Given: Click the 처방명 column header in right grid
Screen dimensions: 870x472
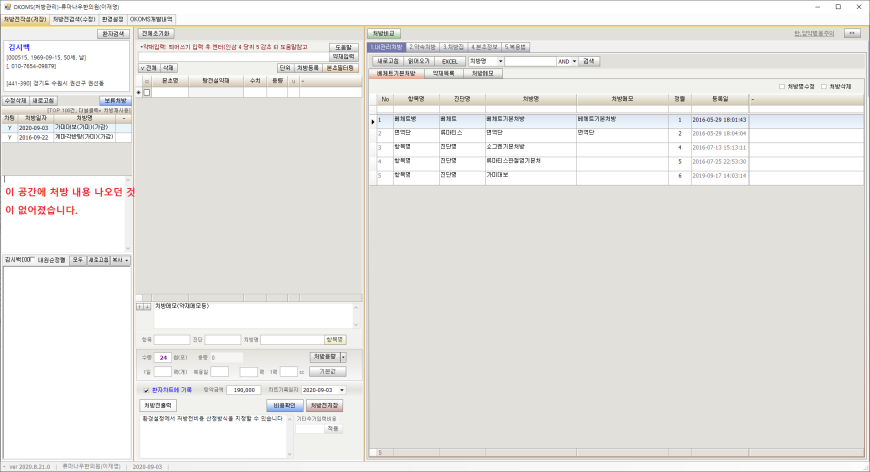Looking at the screenshot, I should pyautogui.click(x=530, y=99).
